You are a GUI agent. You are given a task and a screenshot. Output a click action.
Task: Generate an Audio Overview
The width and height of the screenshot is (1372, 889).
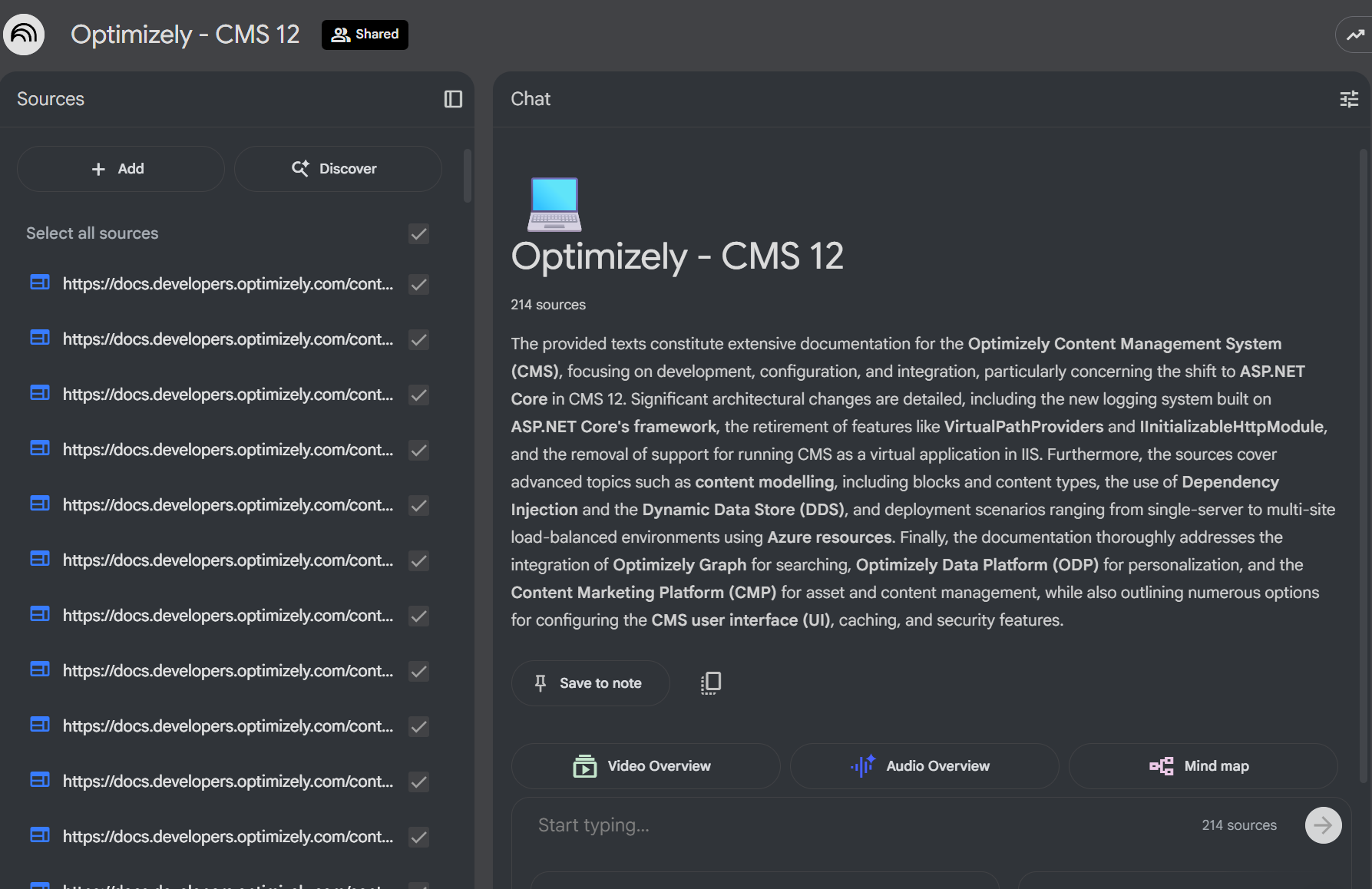click(x=924, y=766)
